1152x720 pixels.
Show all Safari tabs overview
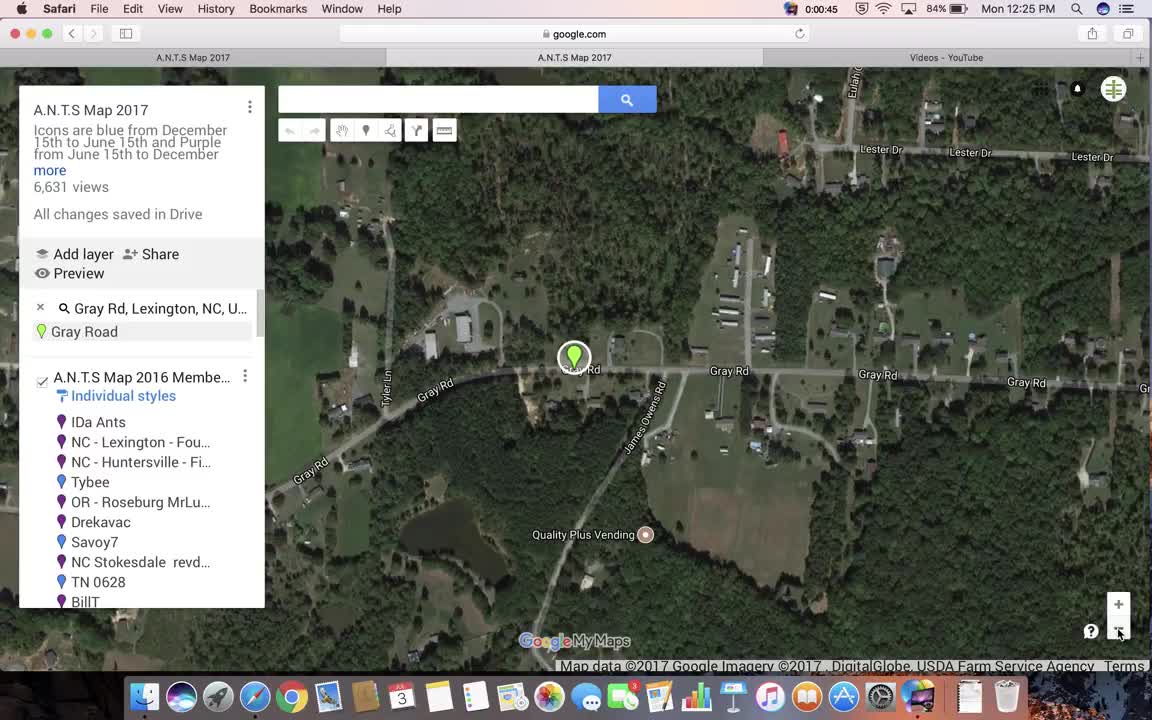1127,34
